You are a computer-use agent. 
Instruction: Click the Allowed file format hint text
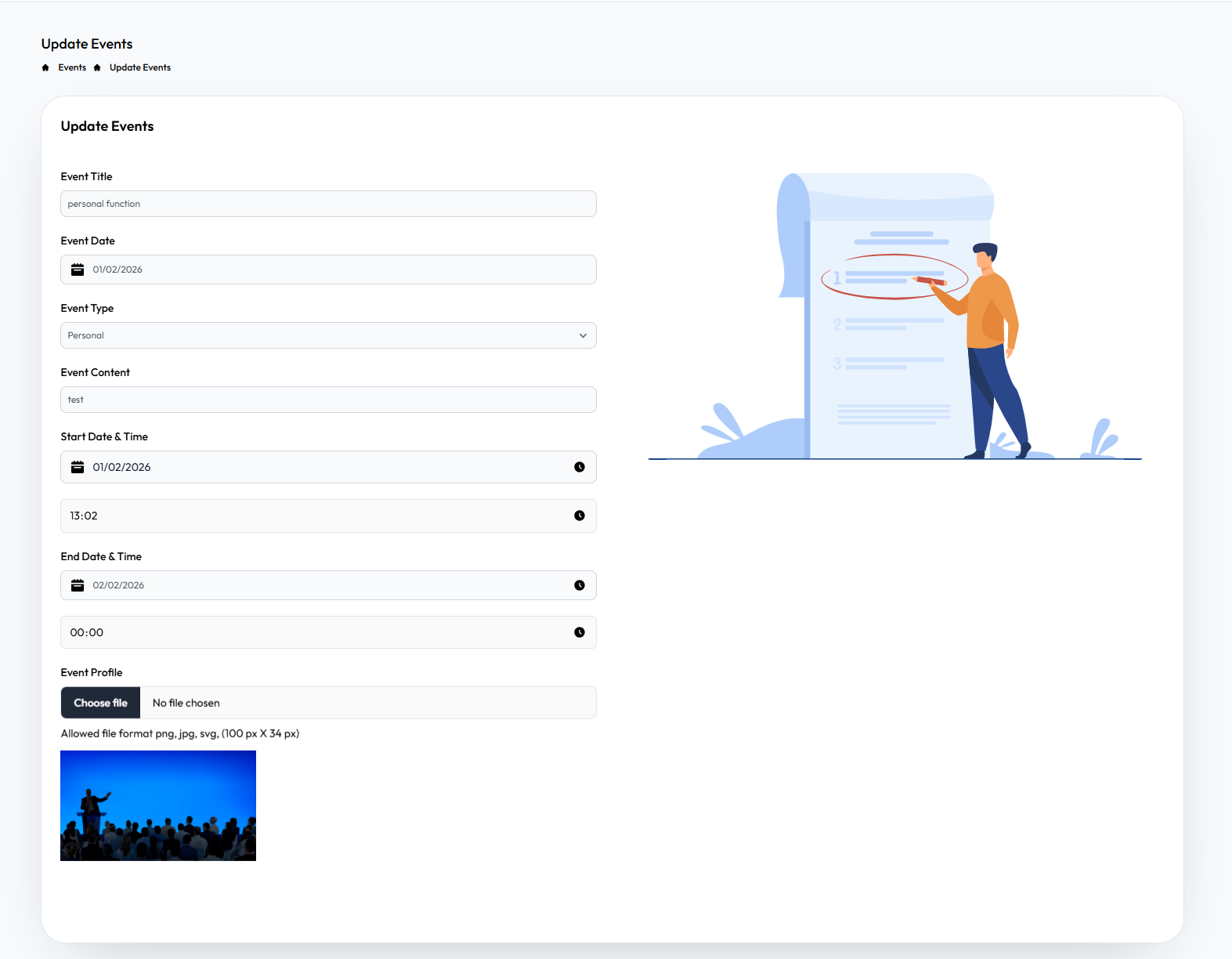[180, 734]
